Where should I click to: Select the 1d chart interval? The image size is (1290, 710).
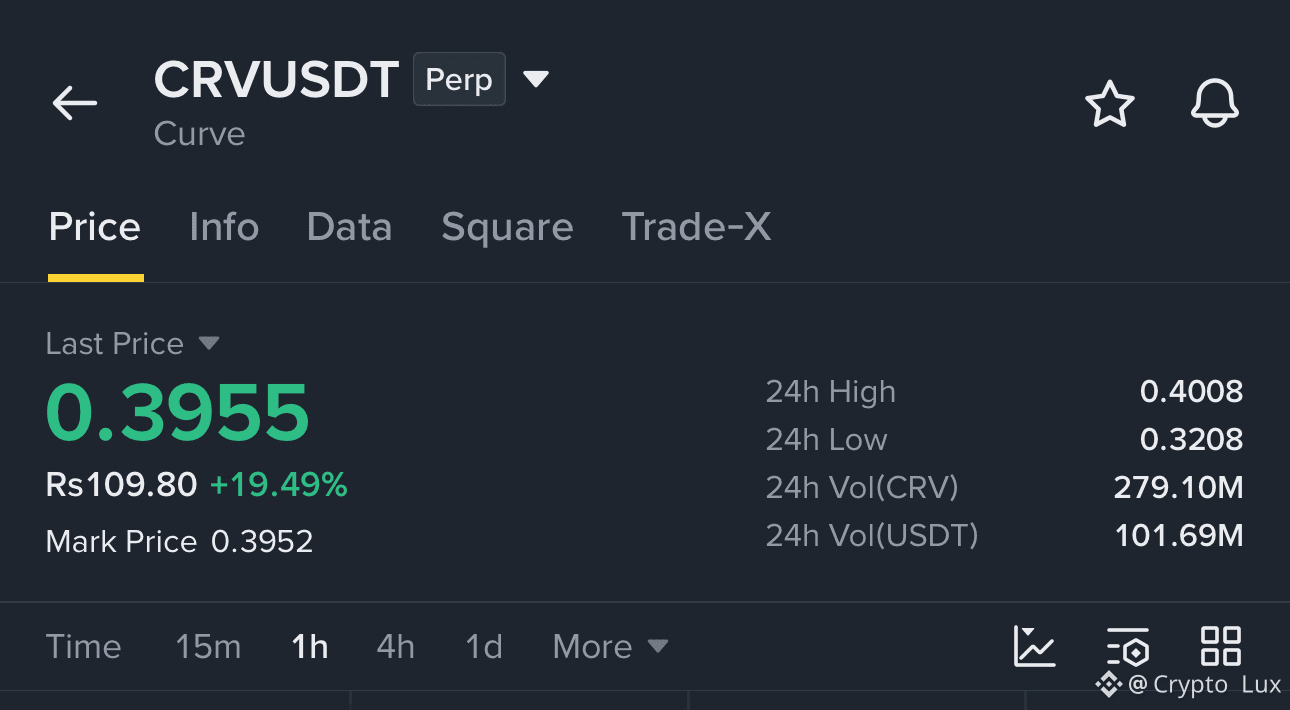(484, 647)
